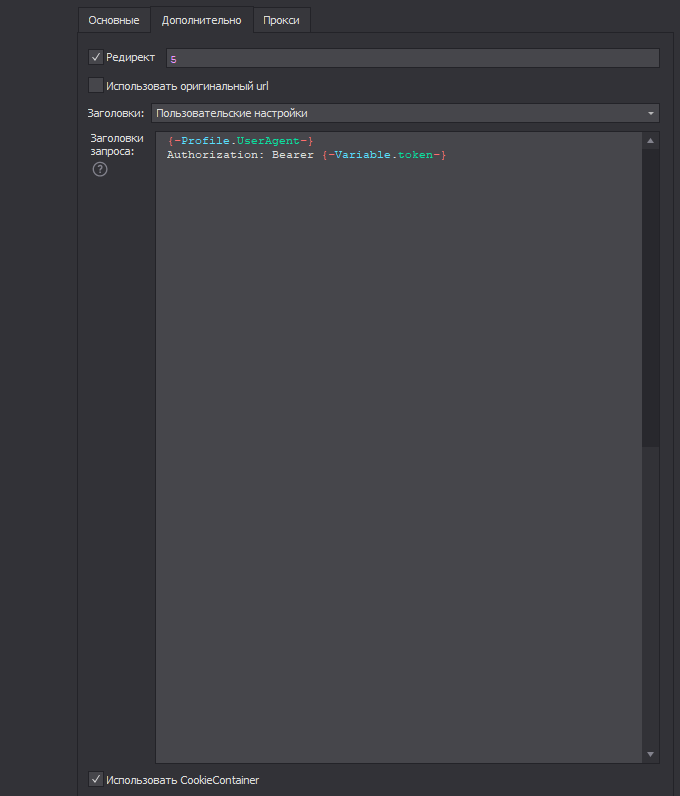Toggle the Редирект checkbox

pyautogui.click(x=96, y=58)
